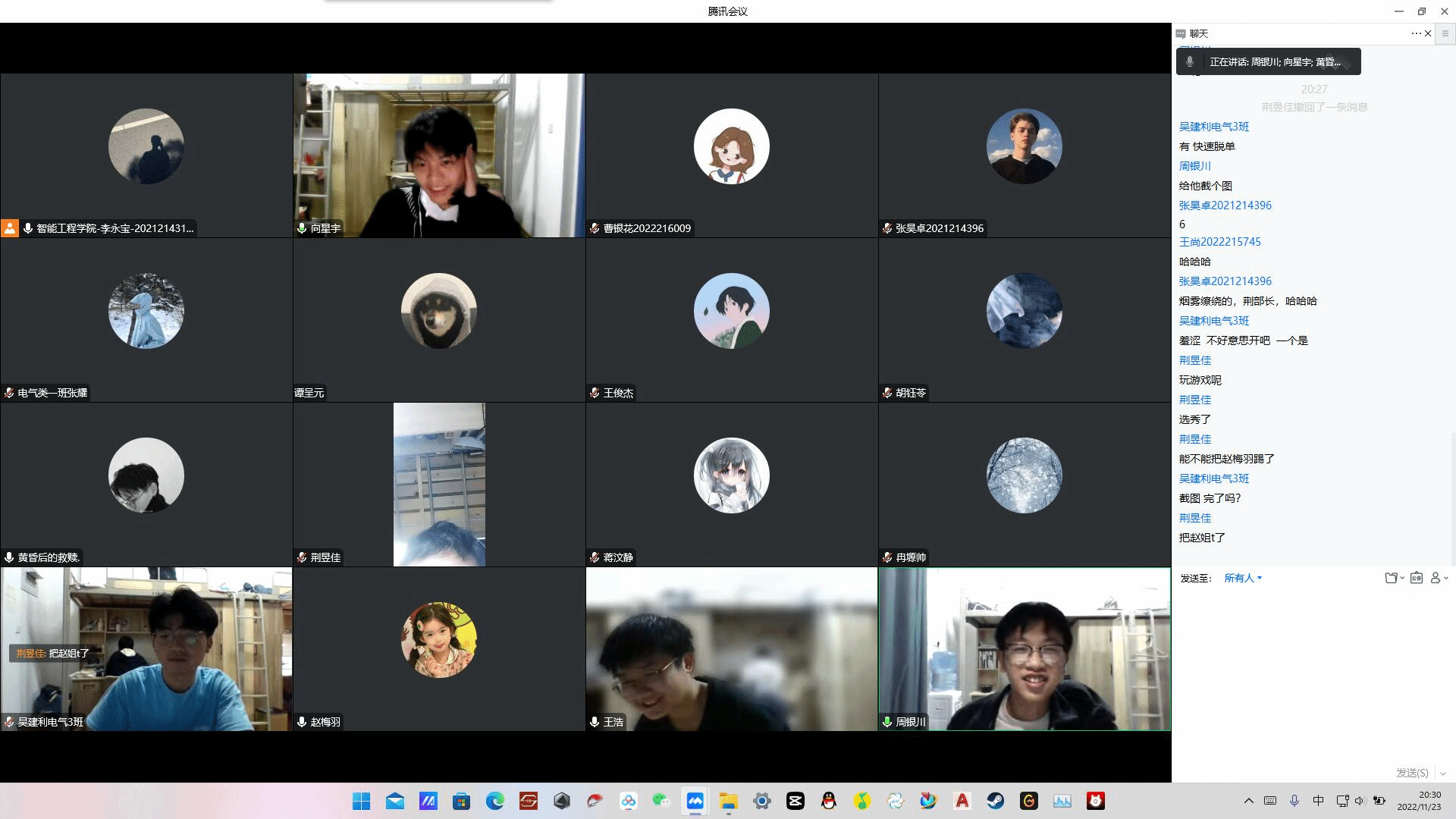Click microphone icon on 周银川 tile

[x=887, y=722]
